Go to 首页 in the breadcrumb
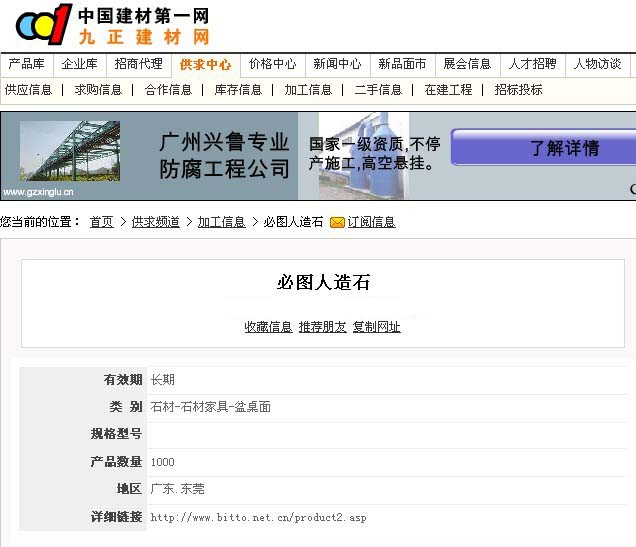The image size is (636, 547). (x=101, y=222)
